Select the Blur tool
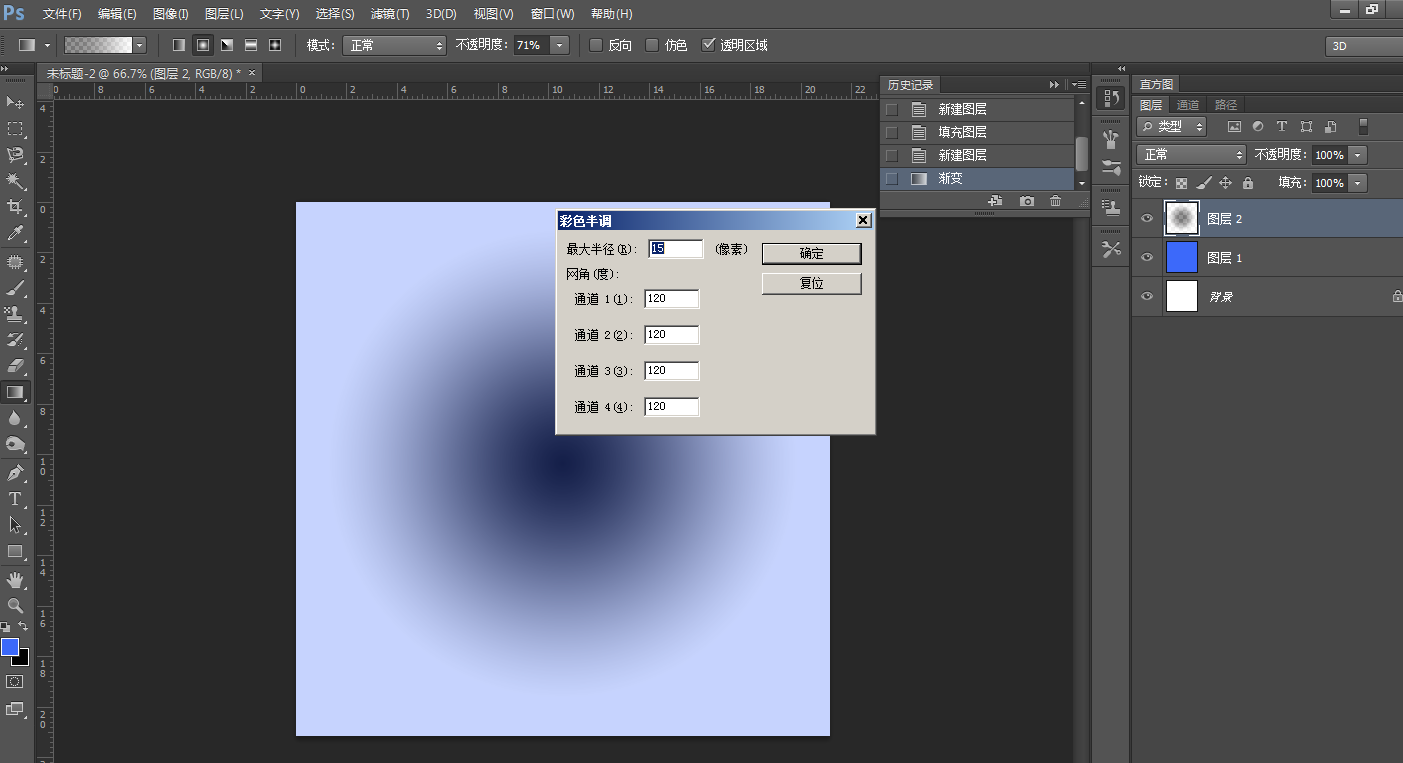Screen dimensions: 1403x763 point(15,418)
